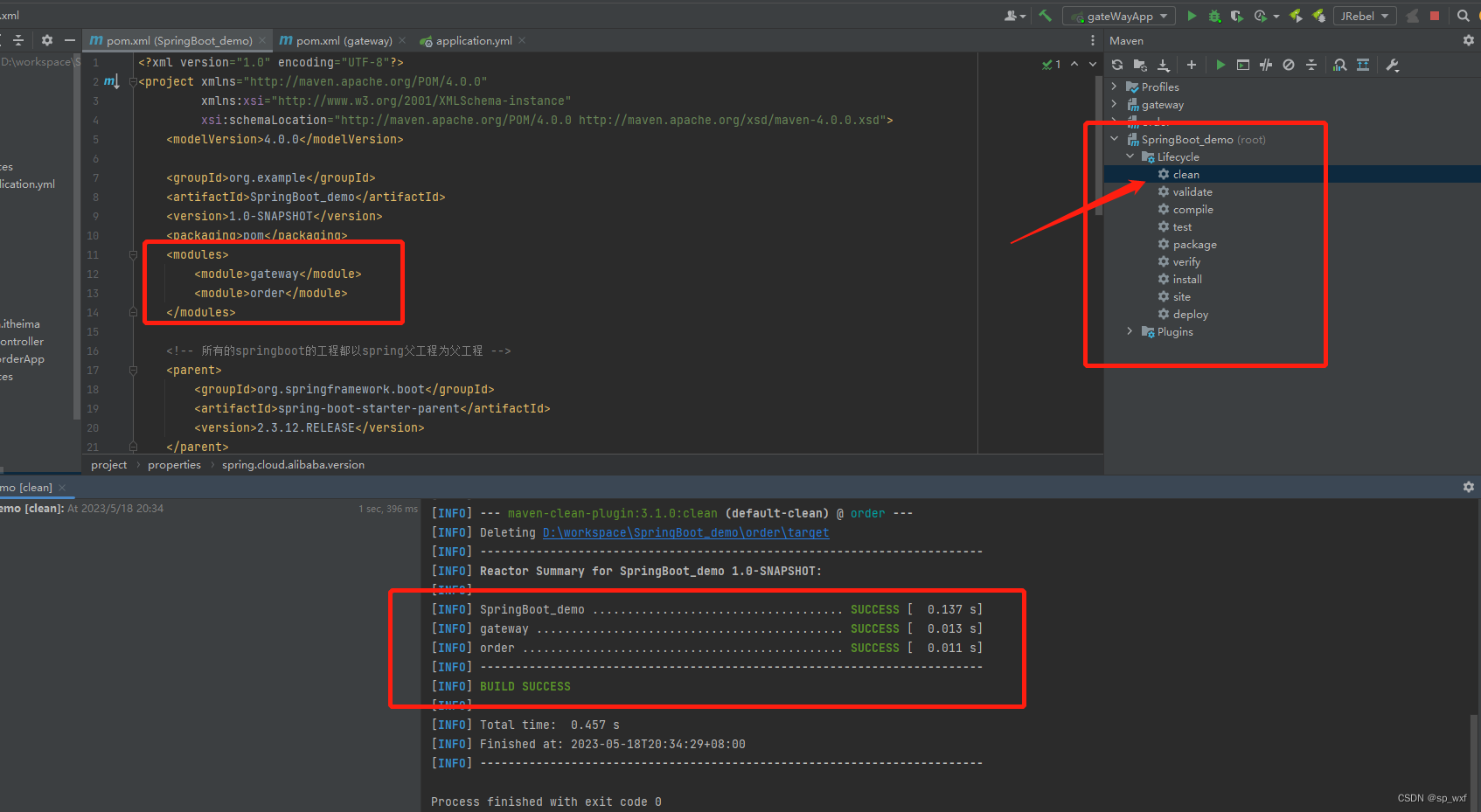Screen dimensions: 1481x812
Task: Open Search Everywhere magnifier icon
Action: (1464, 16)
